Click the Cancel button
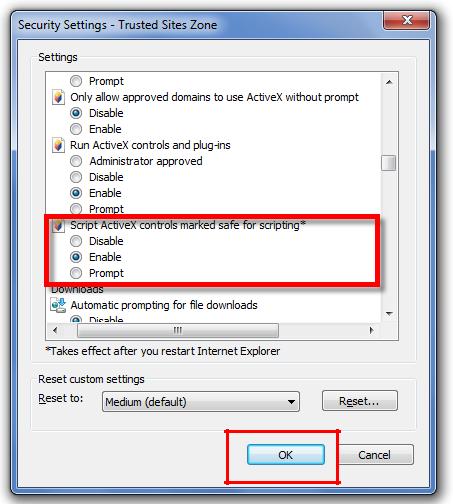453x504 pixels. [x=374, y=455]
